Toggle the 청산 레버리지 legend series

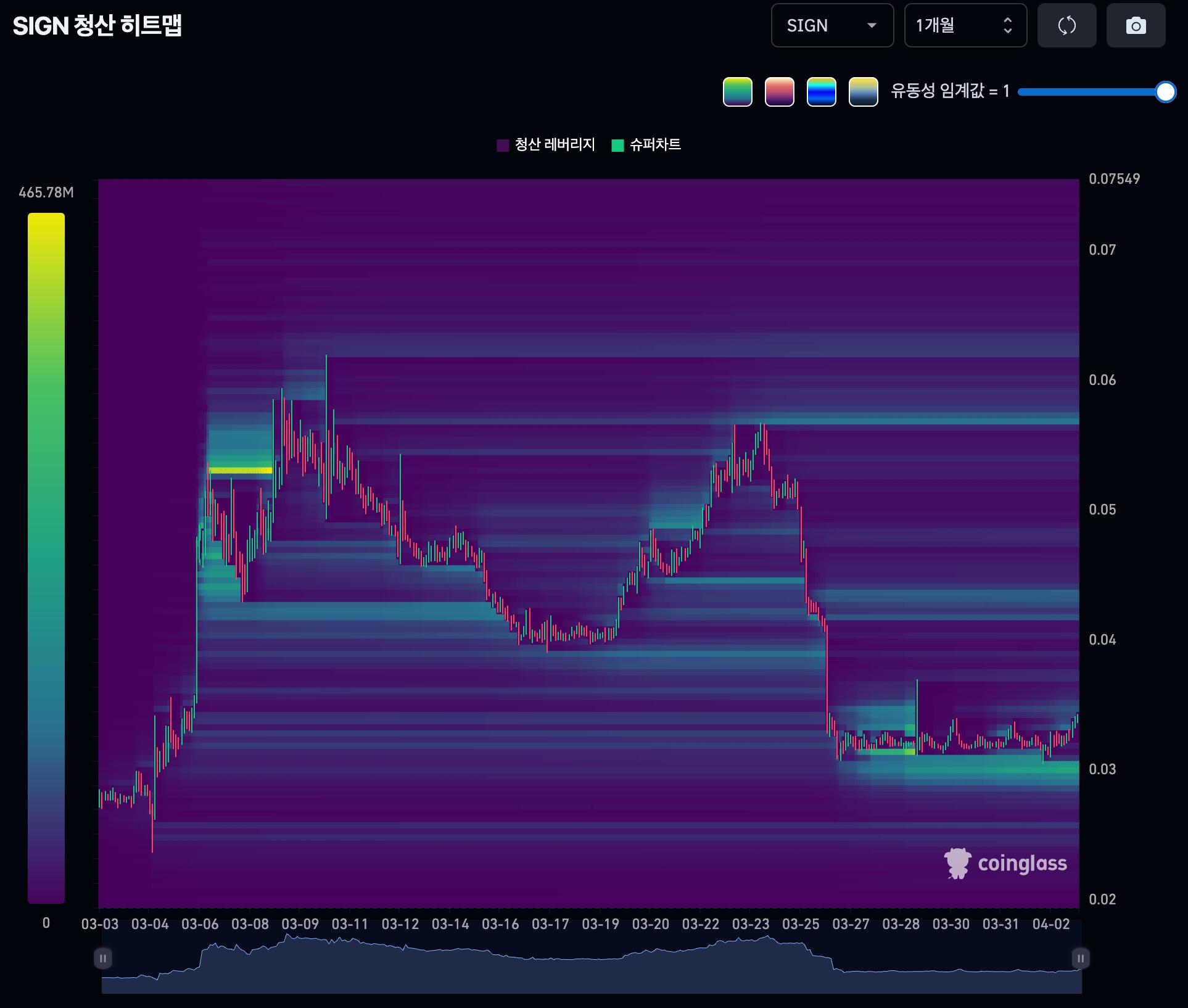tap(546, 145)
